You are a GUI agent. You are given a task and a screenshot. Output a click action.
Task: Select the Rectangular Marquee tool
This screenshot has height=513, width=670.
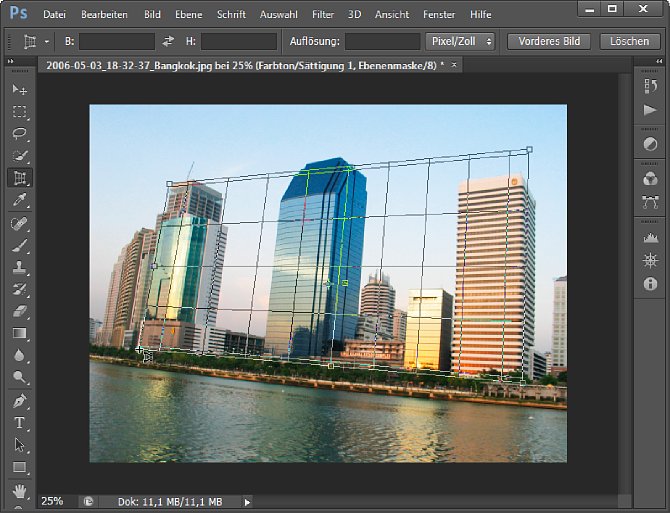pyautogui.click(x=19, y=112)
